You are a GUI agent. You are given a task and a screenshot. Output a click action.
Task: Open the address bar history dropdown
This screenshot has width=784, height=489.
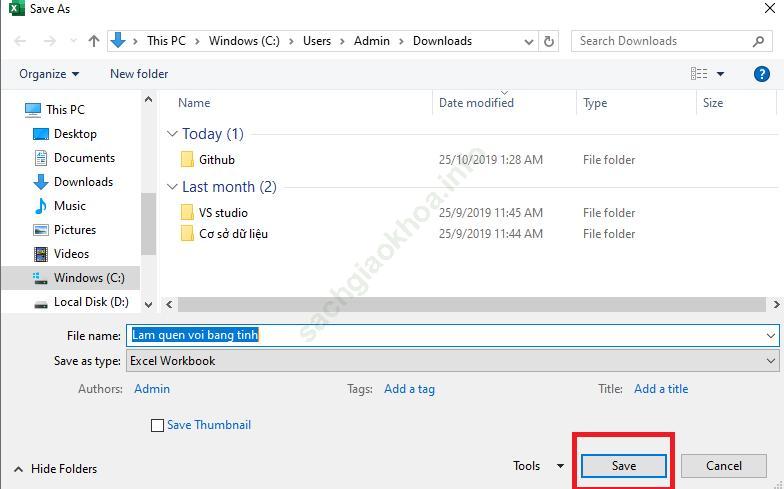528,42
